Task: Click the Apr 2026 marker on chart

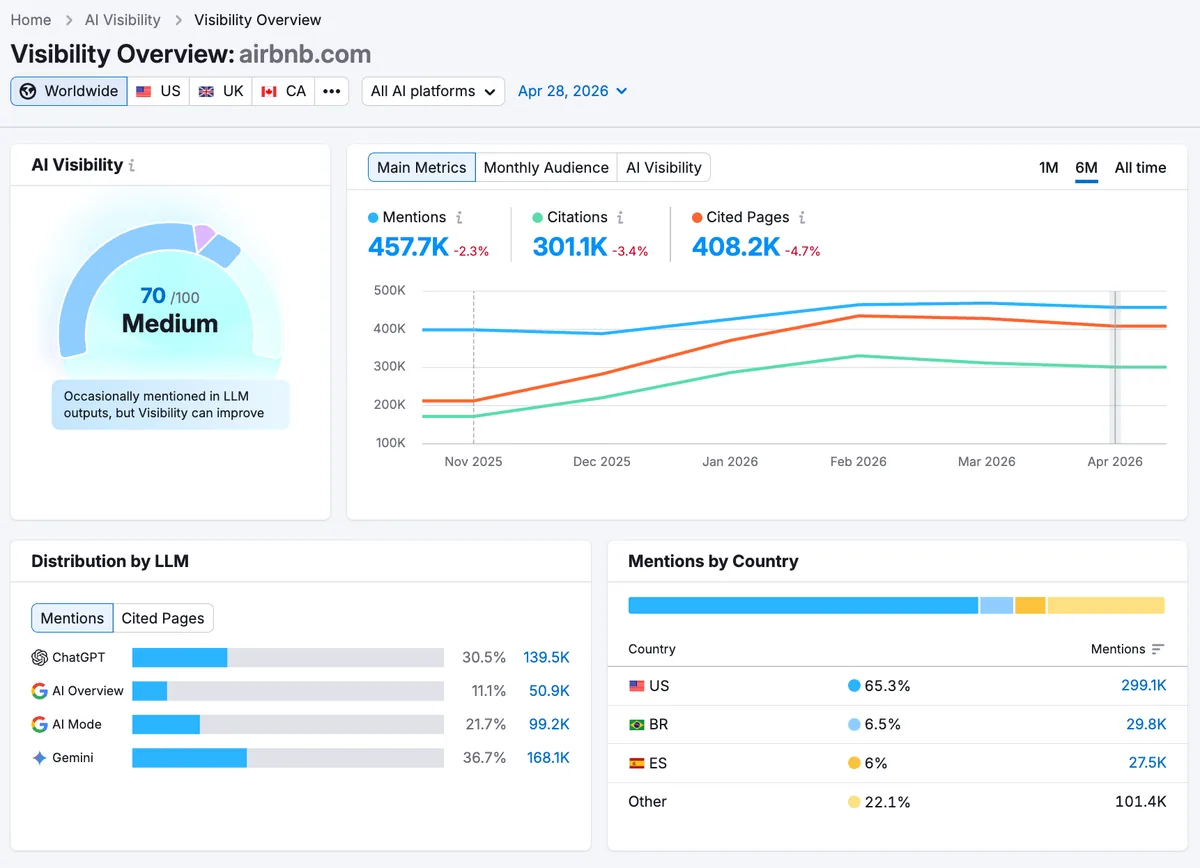Action: tap(1114, 368)
